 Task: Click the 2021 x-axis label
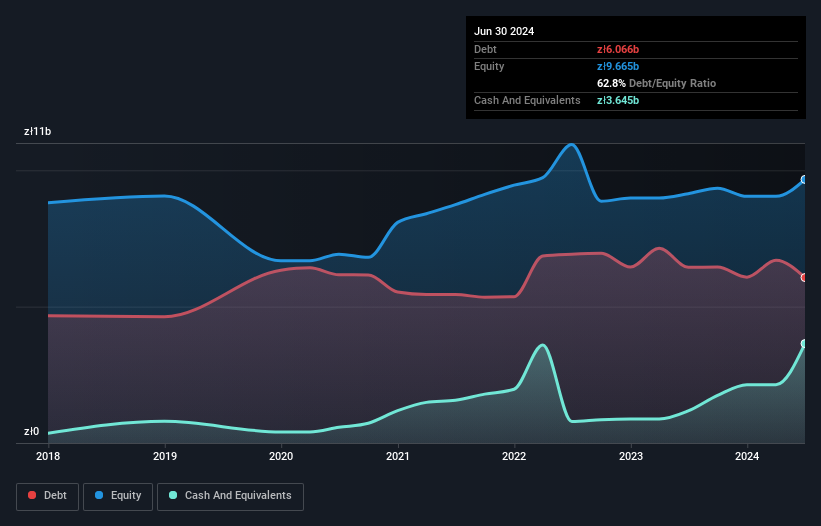[398, 456]
